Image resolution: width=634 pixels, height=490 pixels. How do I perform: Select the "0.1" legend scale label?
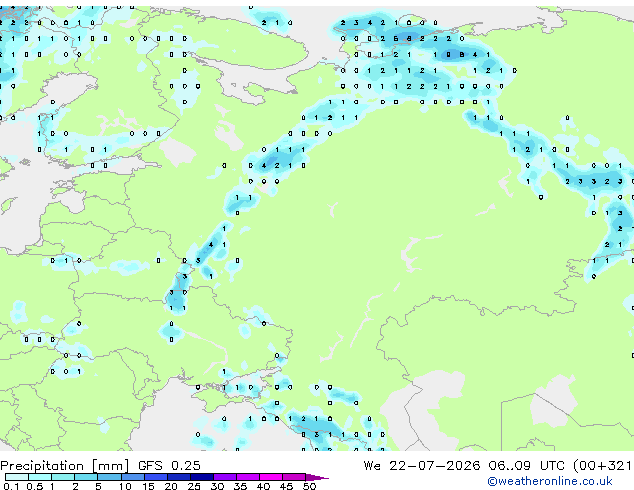[11, 486]
